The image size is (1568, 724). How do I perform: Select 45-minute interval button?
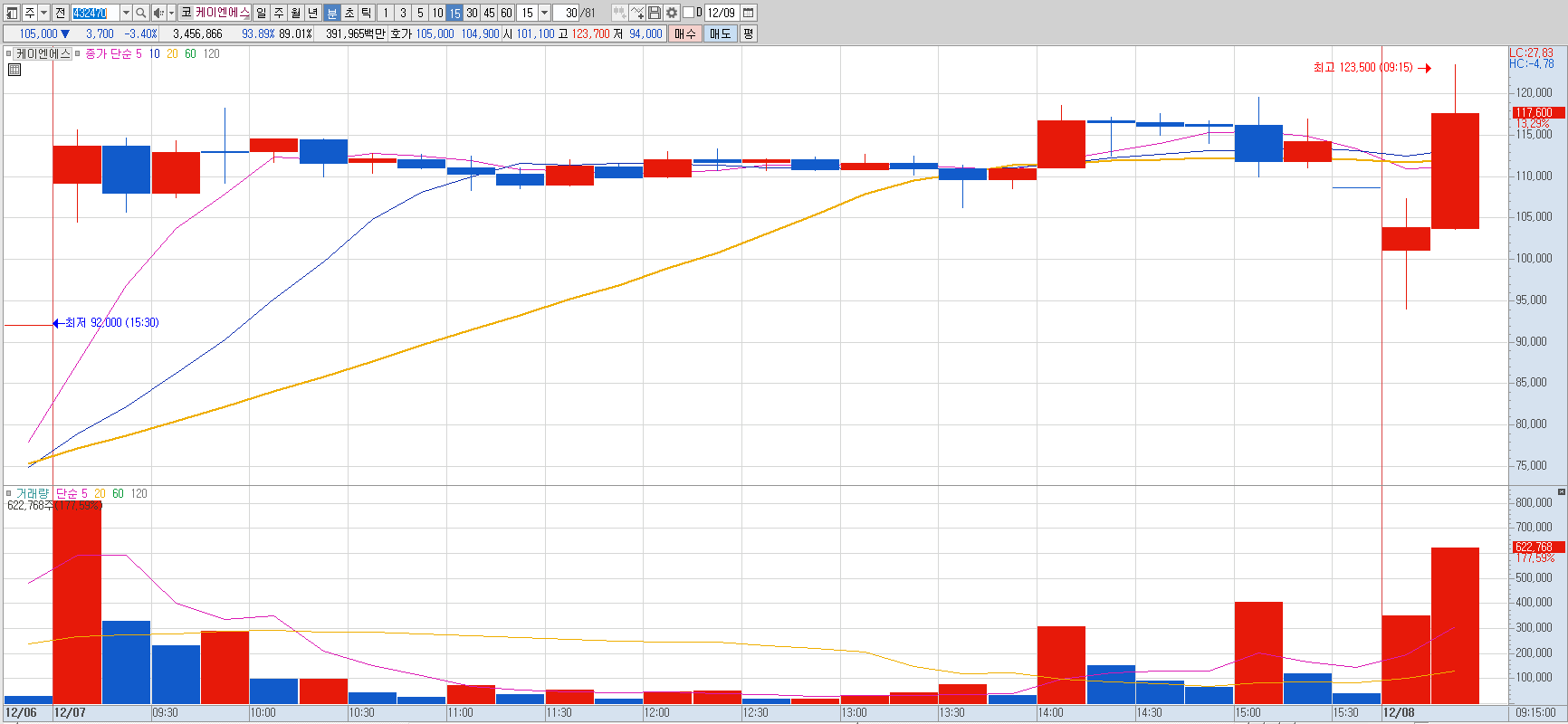489,13
